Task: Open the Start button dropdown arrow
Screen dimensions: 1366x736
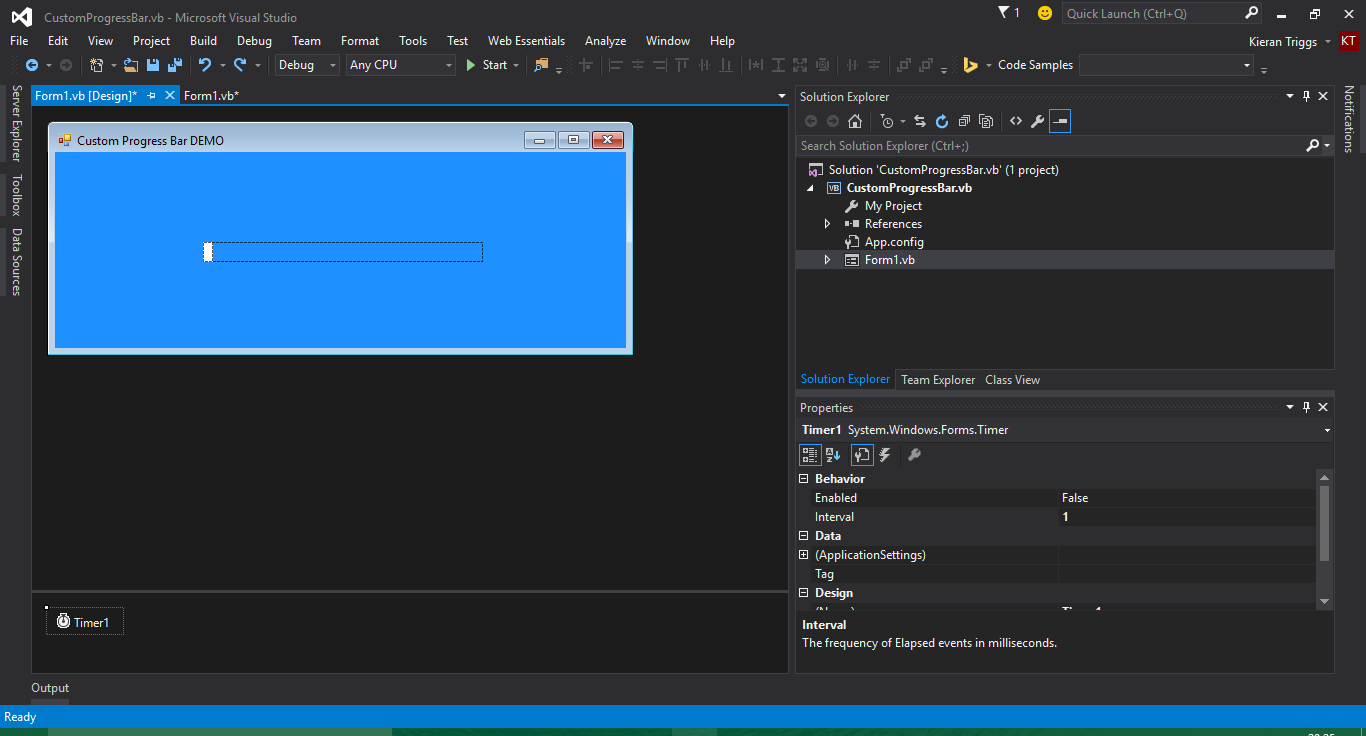Action: [516, 65]
